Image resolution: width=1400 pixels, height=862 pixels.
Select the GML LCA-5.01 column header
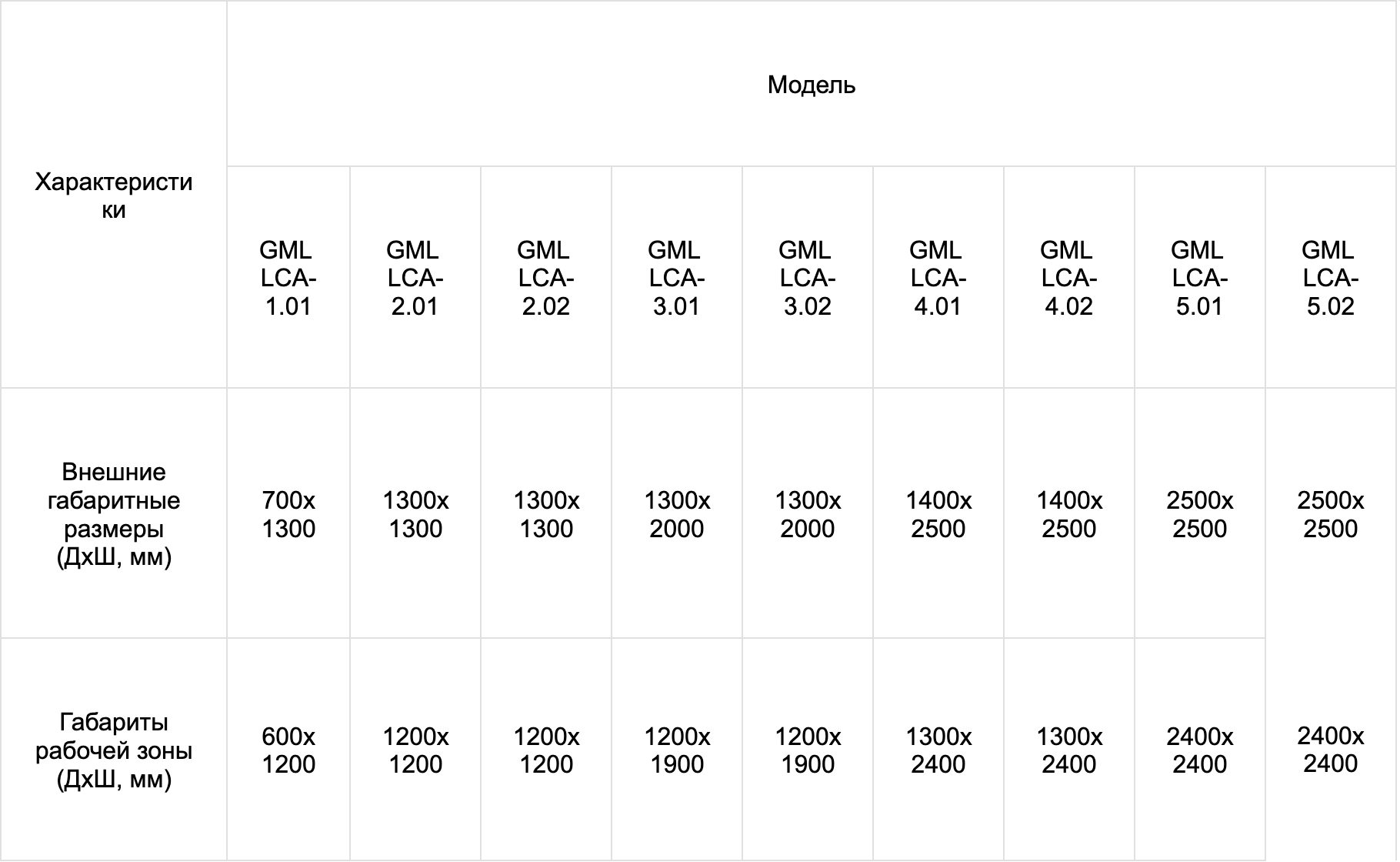click(x=1199, y=278)
